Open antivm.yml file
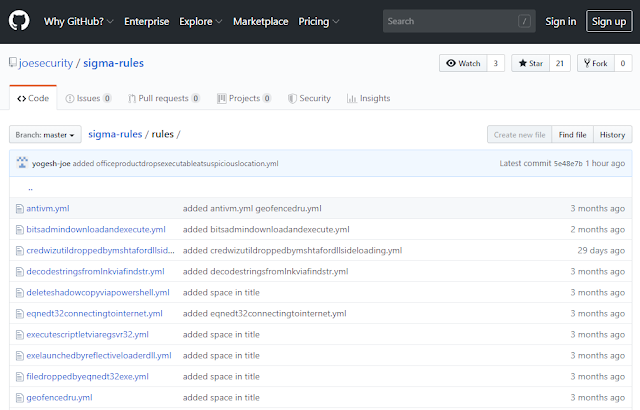Viewport: 640px width, 410px height. 48,208
